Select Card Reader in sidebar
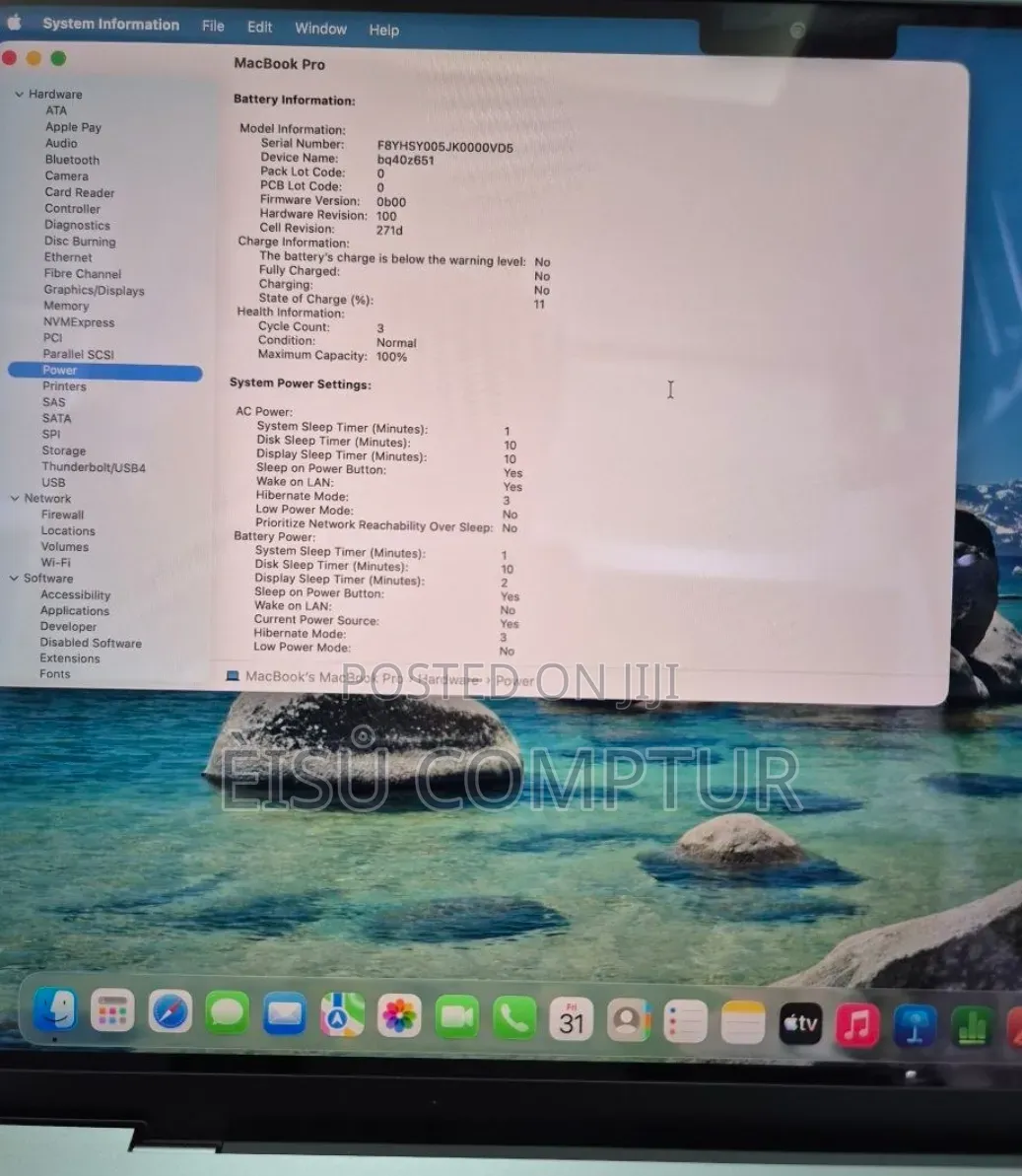Viewport: 1022px width, 1176px height. click(80, 193)
